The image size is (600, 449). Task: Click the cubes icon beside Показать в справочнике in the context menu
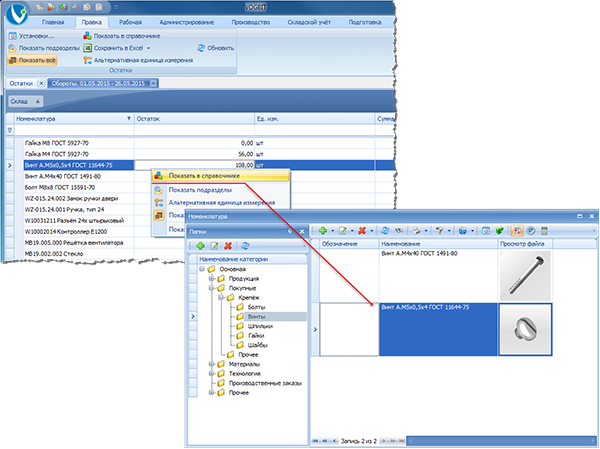(158, 176)
